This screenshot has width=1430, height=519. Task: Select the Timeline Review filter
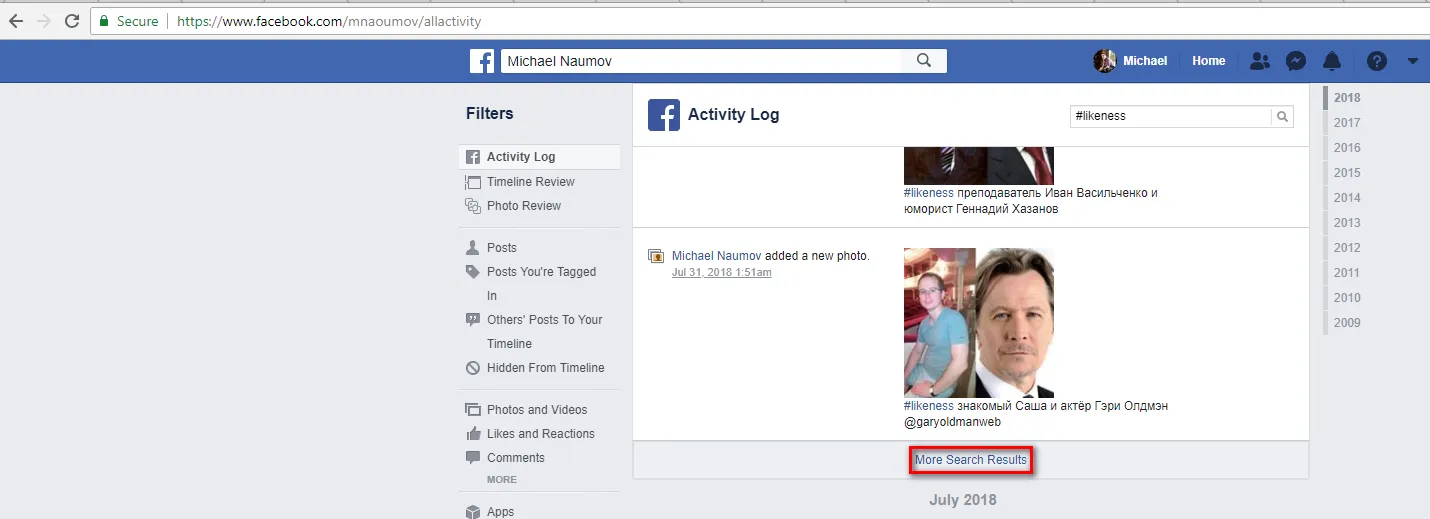(x=530, y=182)
